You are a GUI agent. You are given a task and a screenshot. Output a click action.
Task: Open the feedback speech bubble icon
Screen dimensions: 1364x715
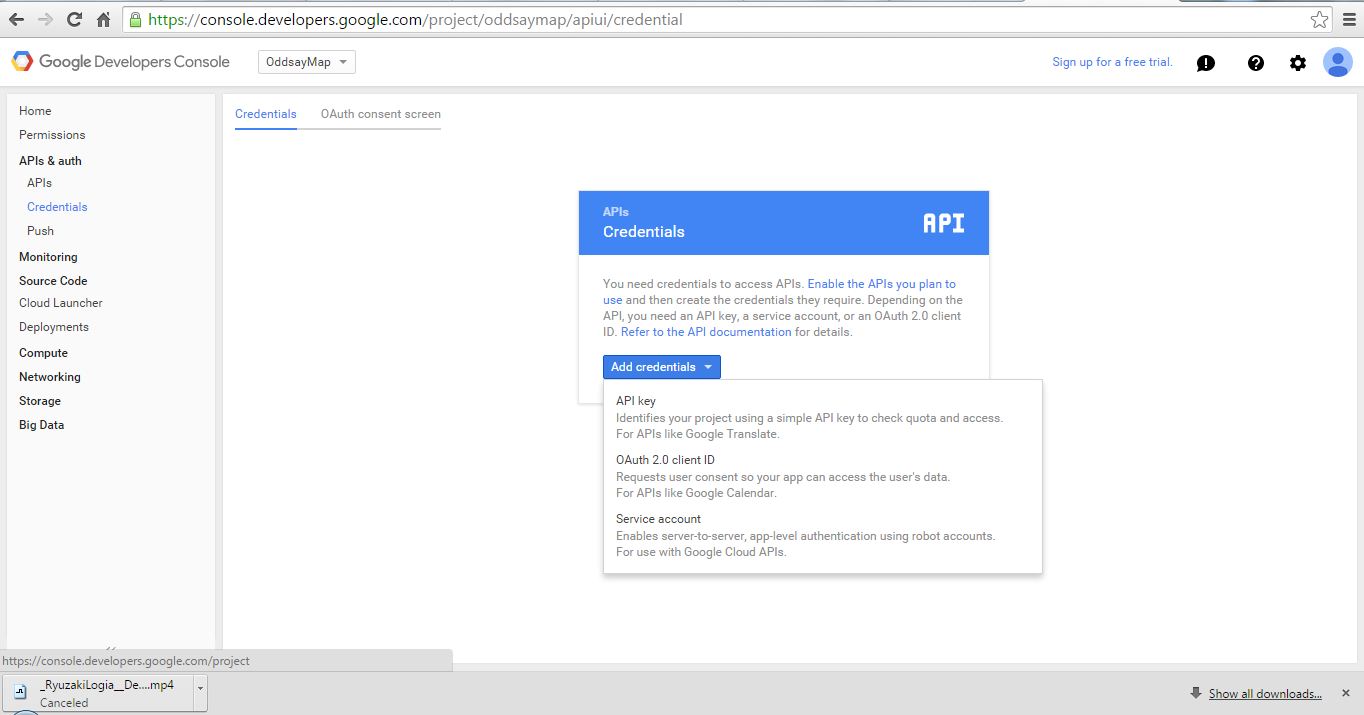(1206, 63)
